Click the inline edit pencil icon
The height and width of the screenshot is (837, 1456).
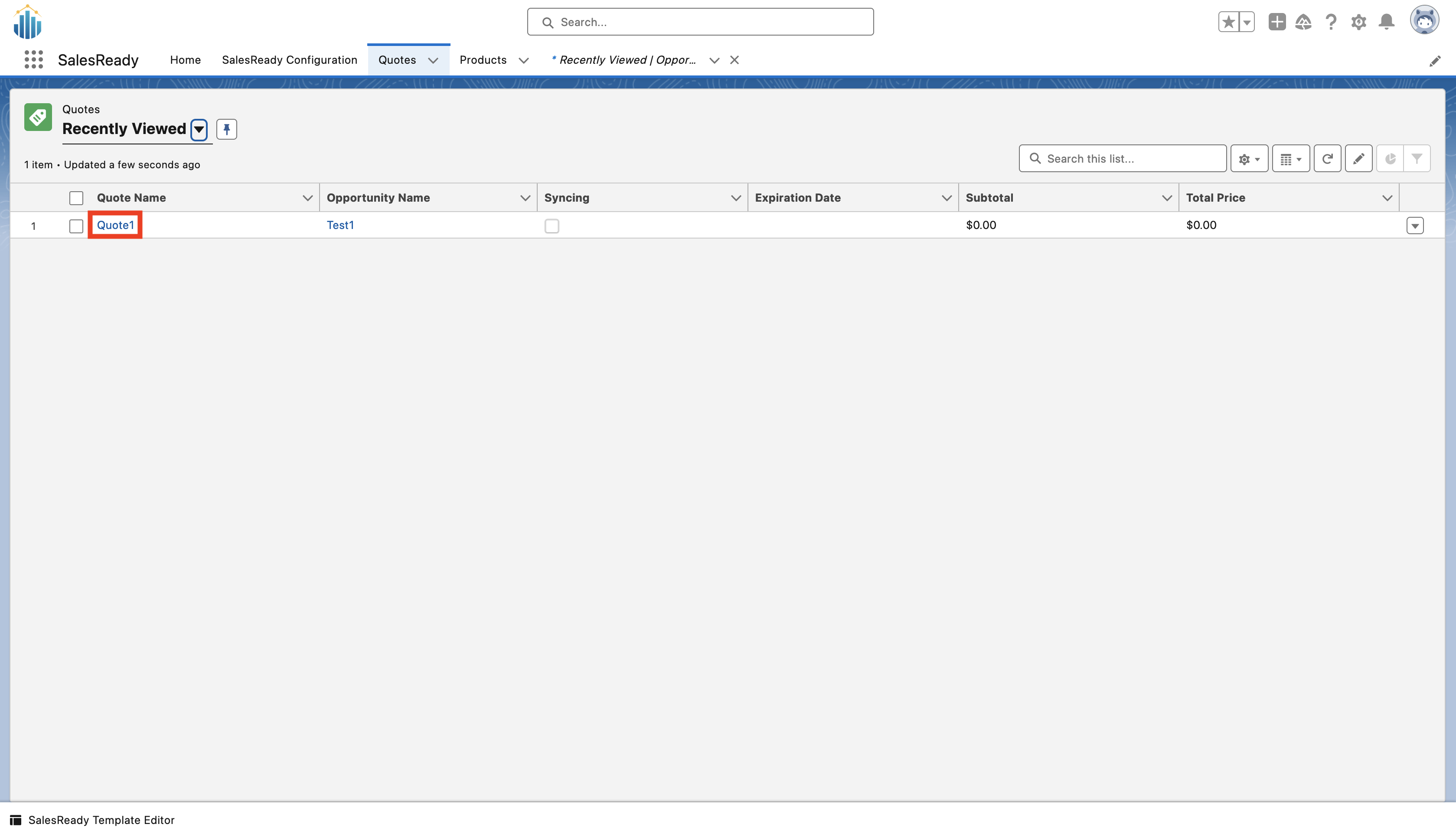1358,159
